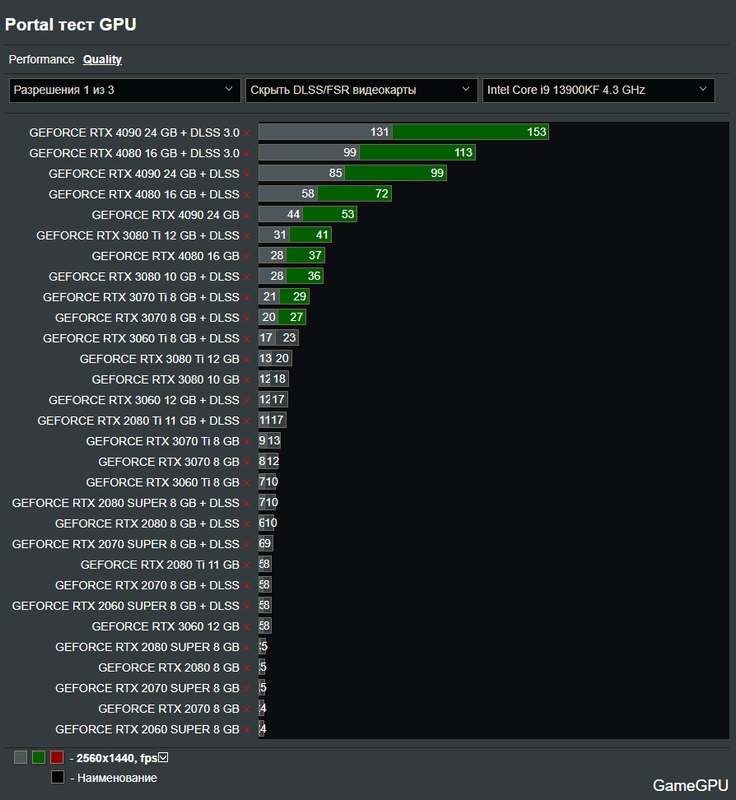Screen dimensions: 736x800
Task: Click the 99 value on RTX 4090 + DLSS bar
Action: (437, 173)
